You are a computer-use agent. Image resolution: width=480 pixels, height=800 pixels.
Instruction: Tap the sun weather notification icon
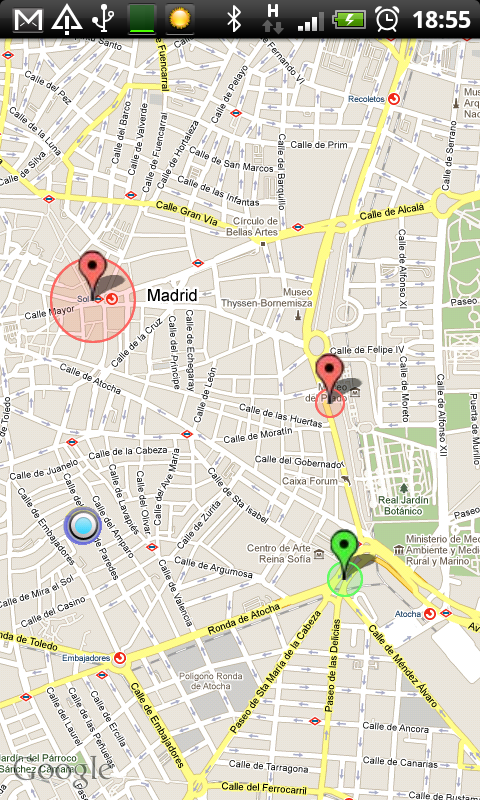[180, 19]
